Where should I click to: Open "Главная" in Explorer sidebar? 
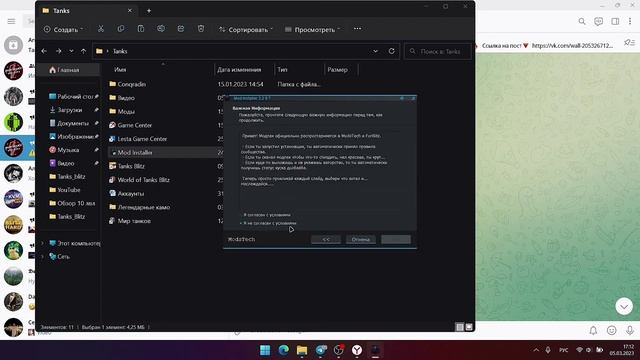coord(68,70)
